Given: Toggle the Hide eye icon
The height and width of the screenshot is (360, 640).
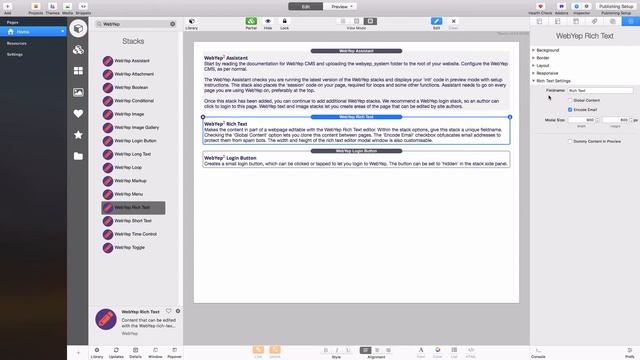Looking at the screenshot, I should (x=268, y=21).
